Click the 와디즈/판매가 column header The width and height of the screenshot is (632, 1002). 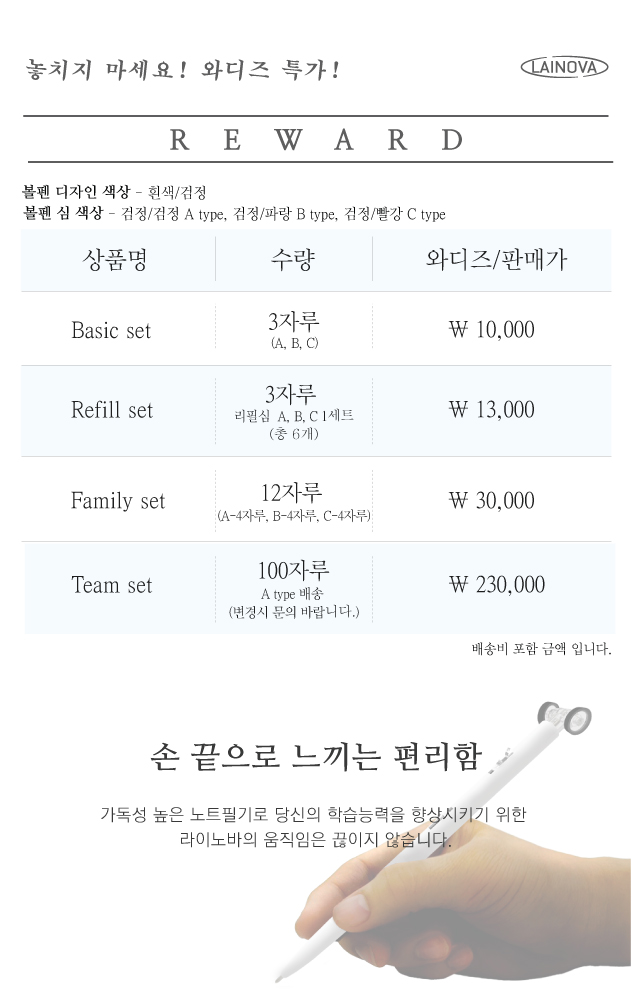click(x=497, y=259)
